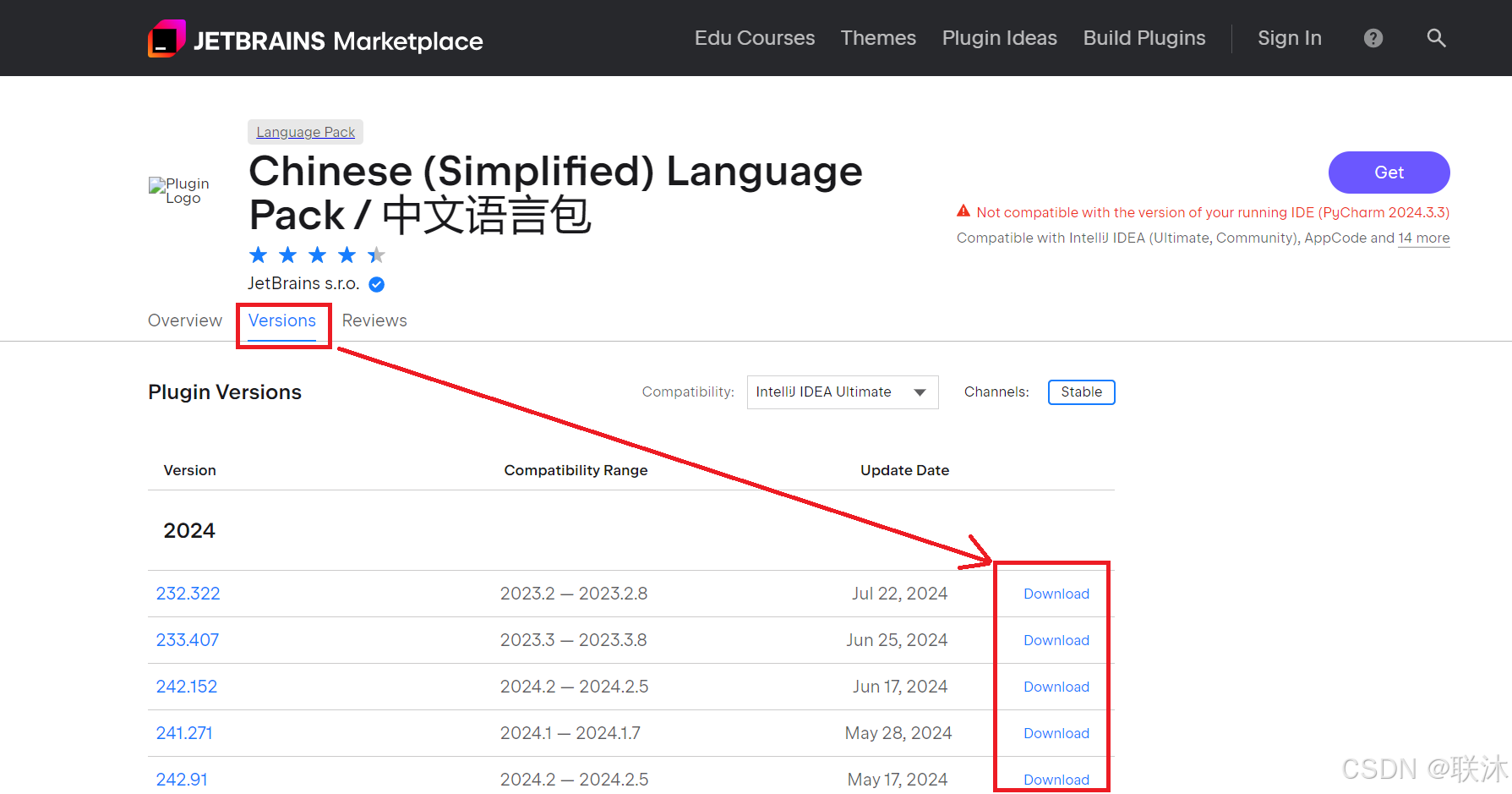Image resolution: width=1512 pixels, height=794 pixels.
Task: Open Plugin Ideas in the header
Action: [x=1000, y=38]
